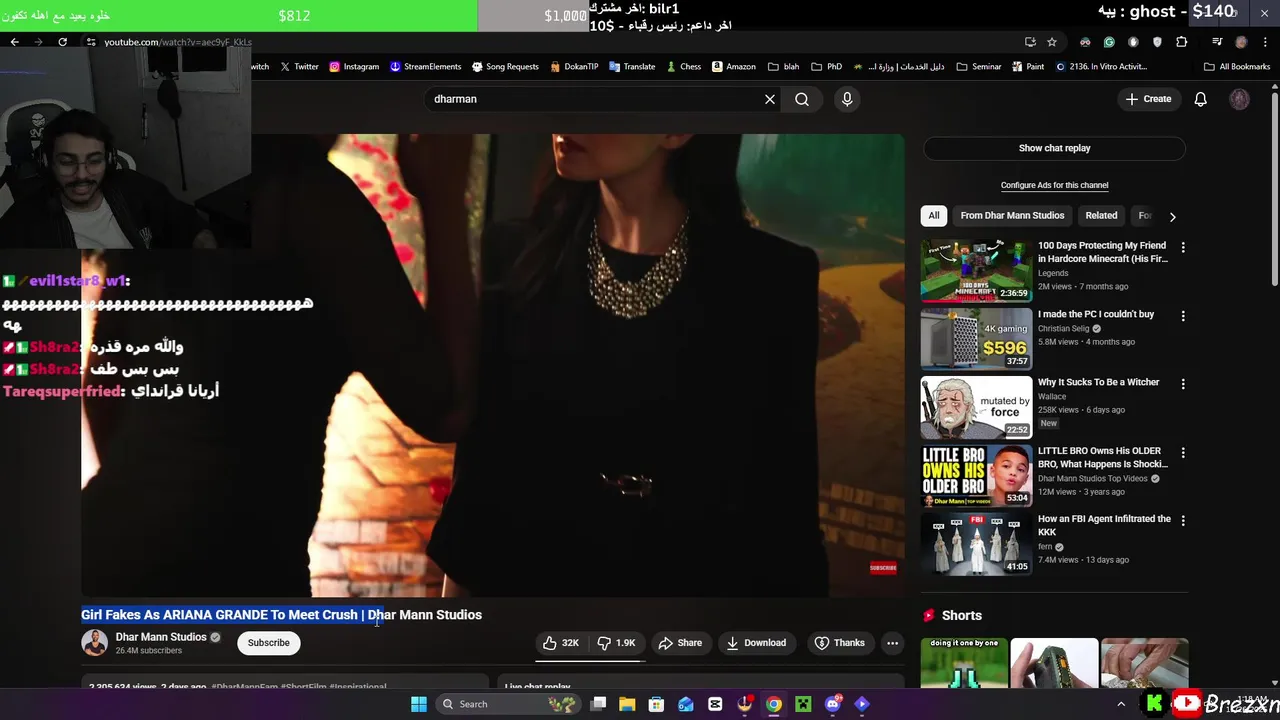Like the video (32K thumbs up)
The width and height of the screenshot is (1280, 720).
tap(561, 643)
